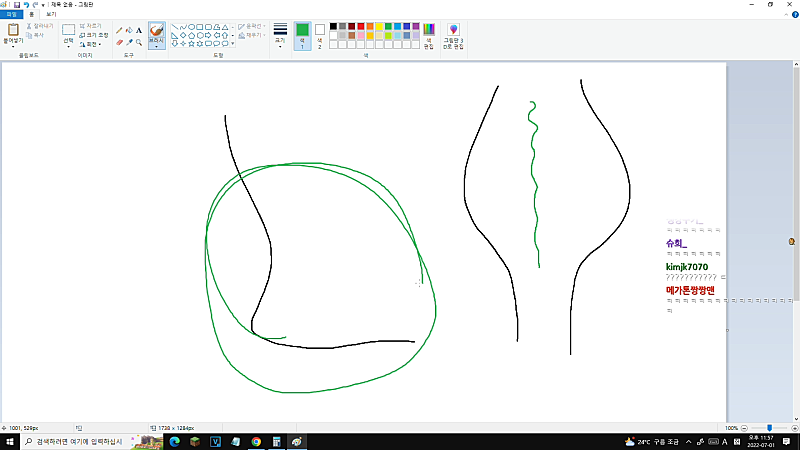Select the Text tool
Viewport: 800px width, 450px height.
point(138,31)
